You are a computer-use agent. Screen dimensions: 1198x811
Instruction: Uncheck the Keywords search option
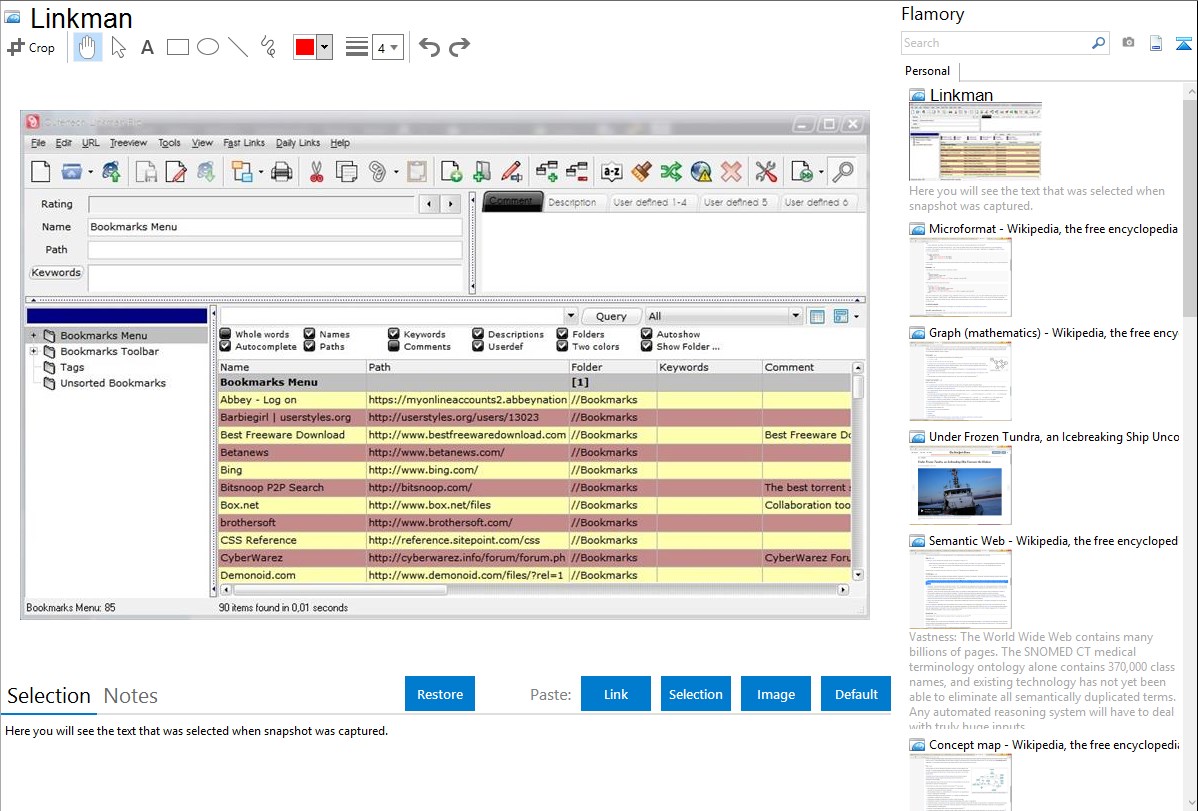tap(394, 334)
